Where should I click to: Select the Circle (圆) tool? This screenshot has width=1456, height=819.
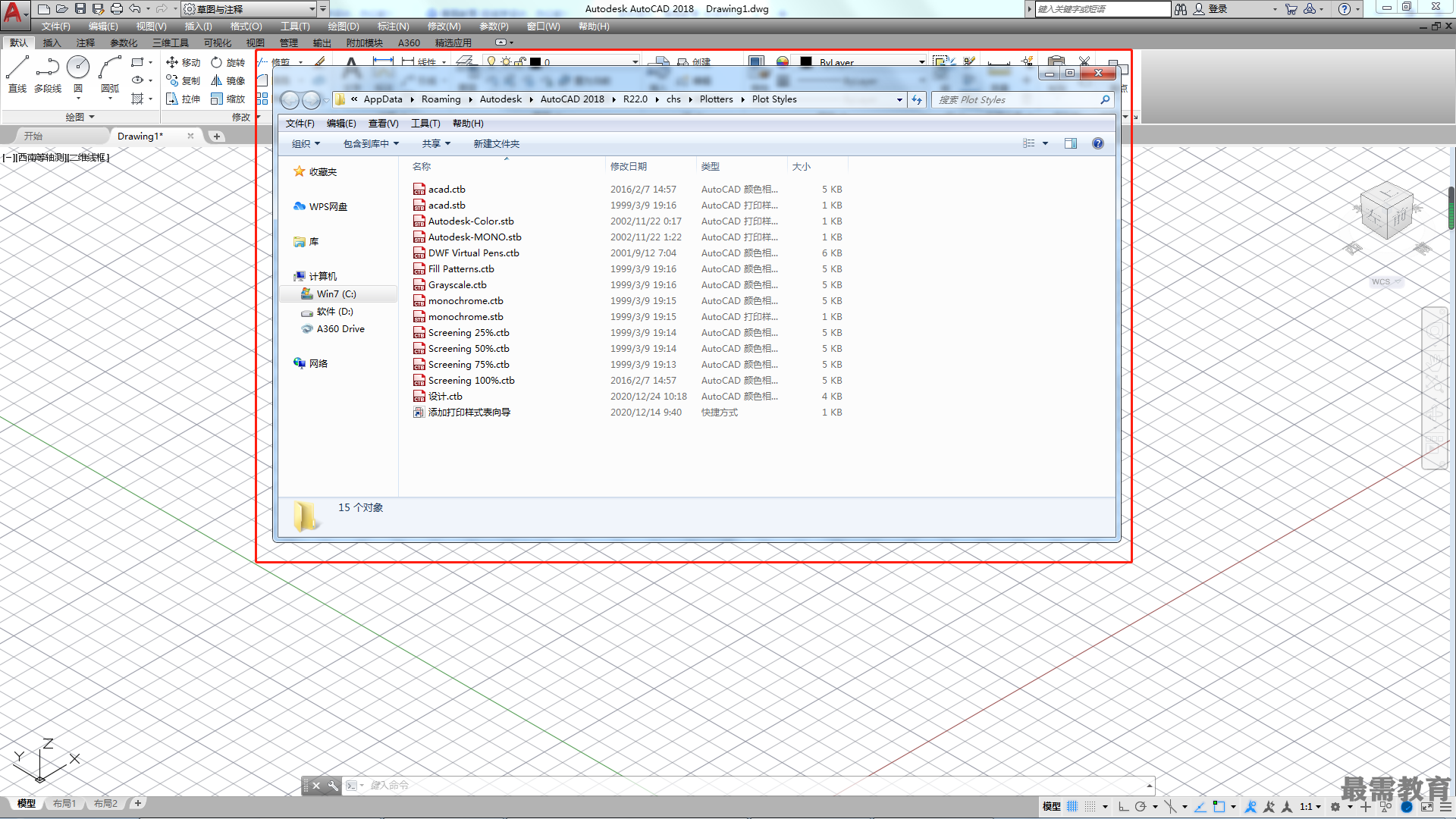click(x=78, y=68)
